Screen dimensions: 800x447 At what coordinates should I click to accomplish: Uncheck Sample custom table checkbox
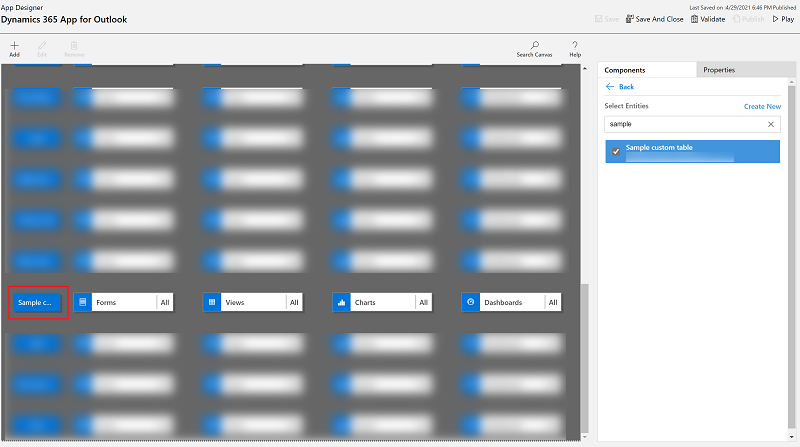(616, 152)
